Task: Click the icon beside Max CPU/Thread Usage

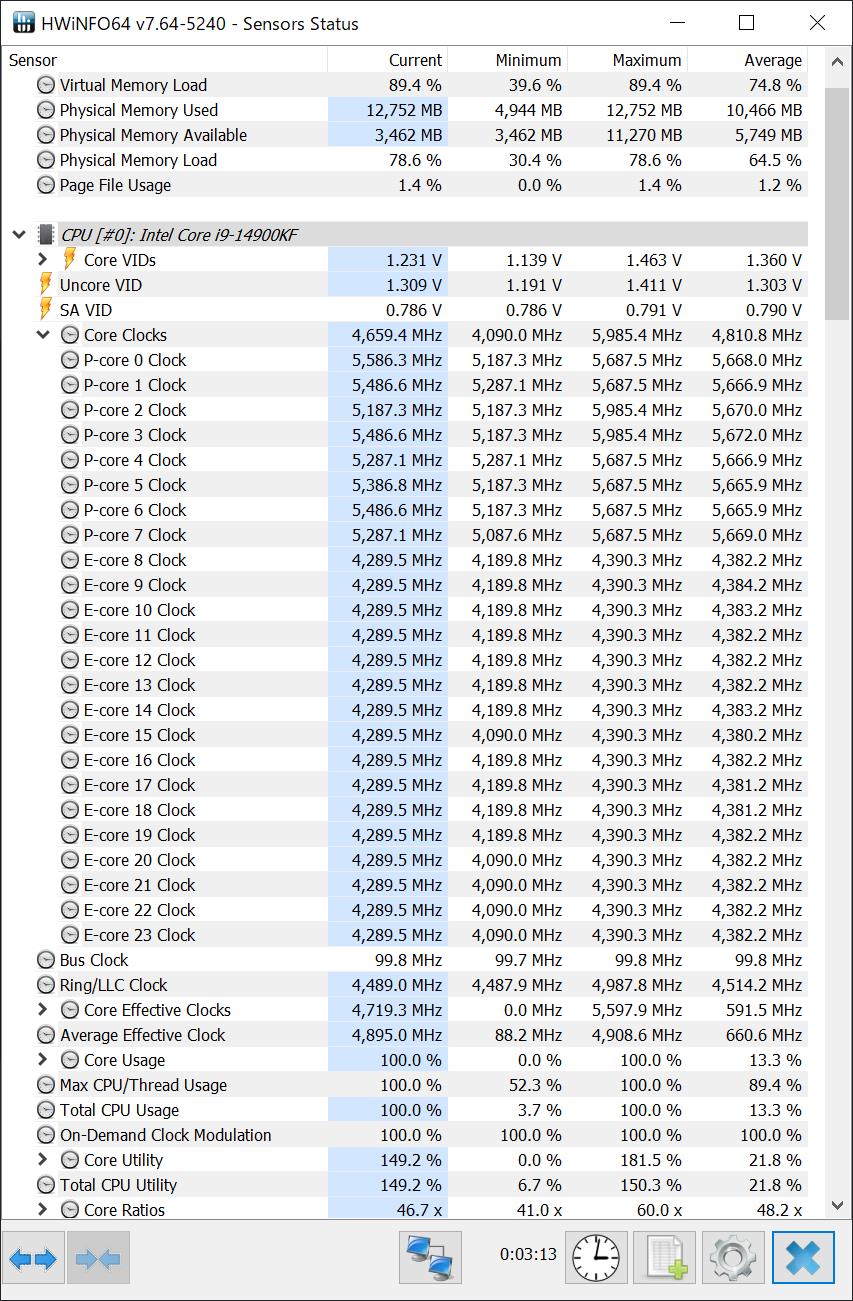Action: pos(46,1085)
